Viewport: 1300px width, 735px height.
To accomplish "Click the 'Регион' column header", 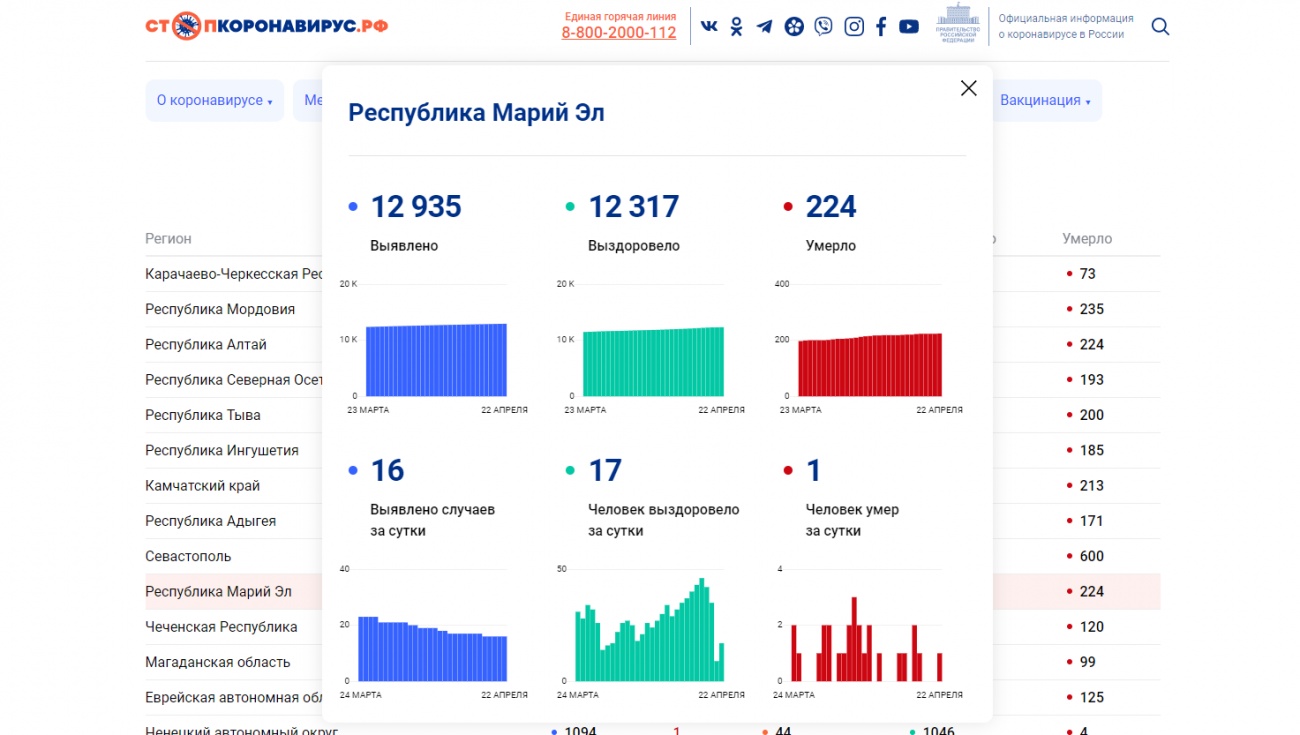I will coord(168,239).
